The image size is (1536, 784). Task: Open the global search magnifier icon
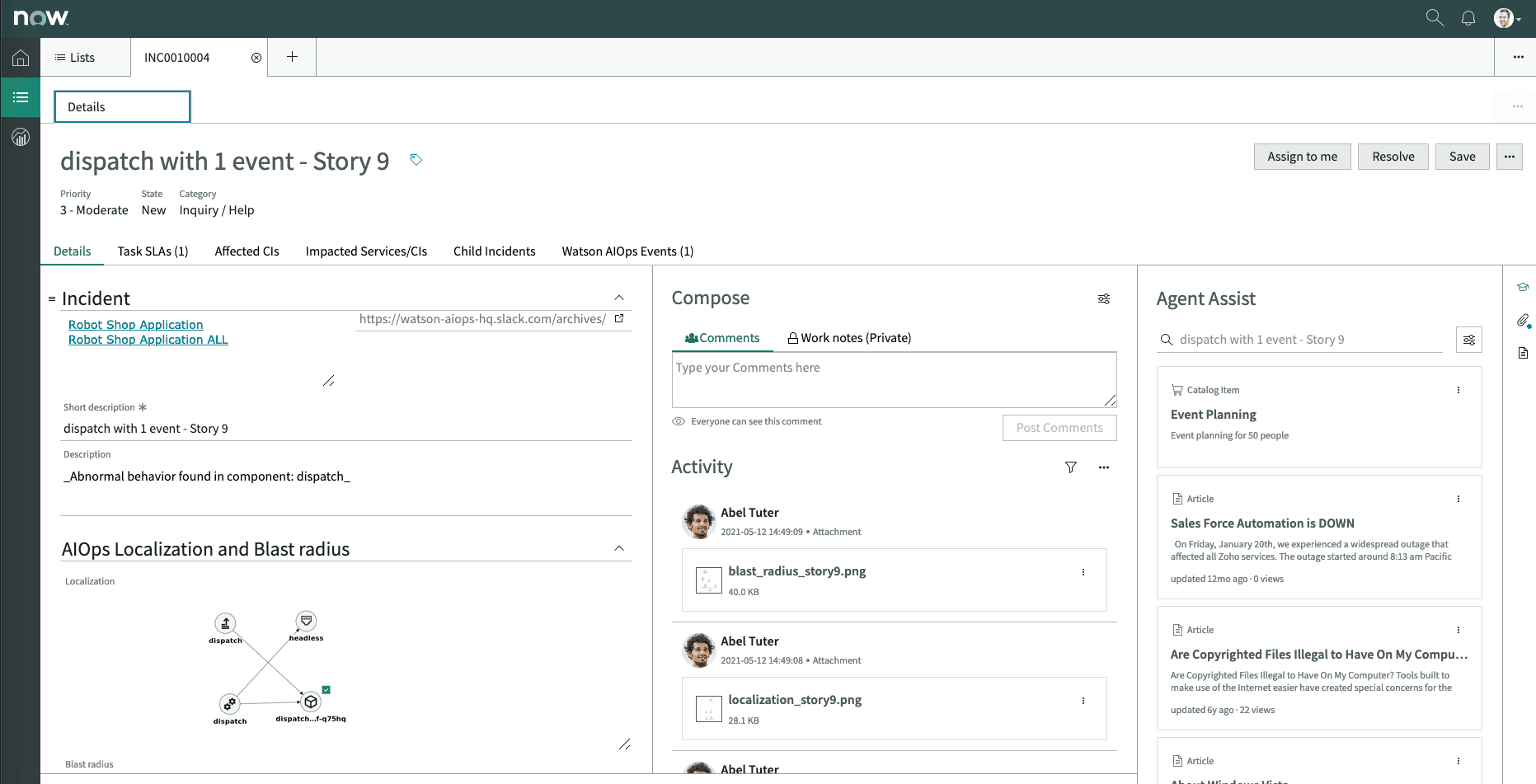[1435, 18]
